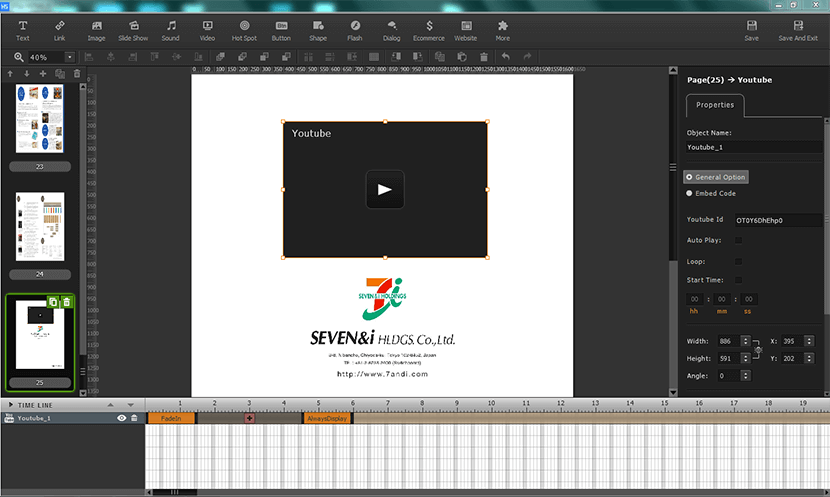Select the Youtube_1 layer row
The image size is (830, 497).
point(73,418)
